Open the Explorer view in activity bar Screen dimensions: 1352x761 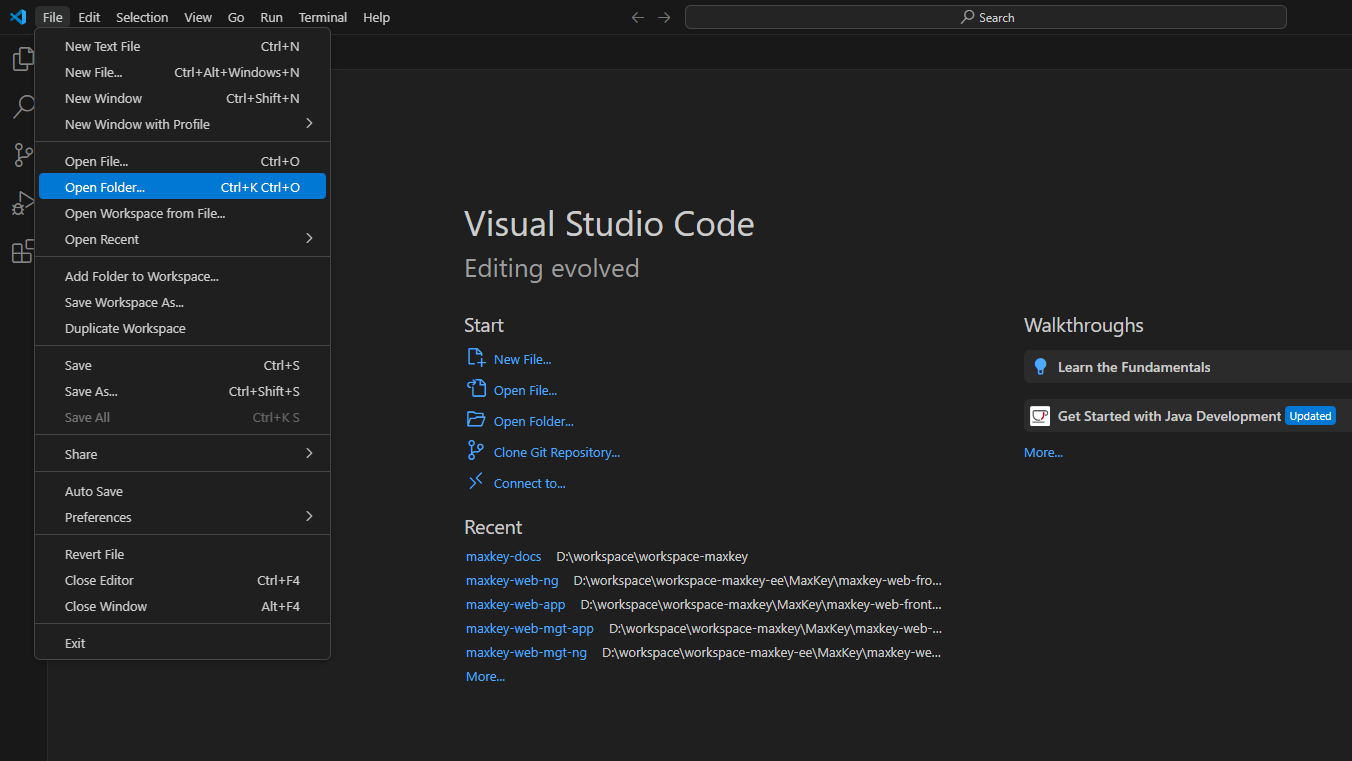23,60
